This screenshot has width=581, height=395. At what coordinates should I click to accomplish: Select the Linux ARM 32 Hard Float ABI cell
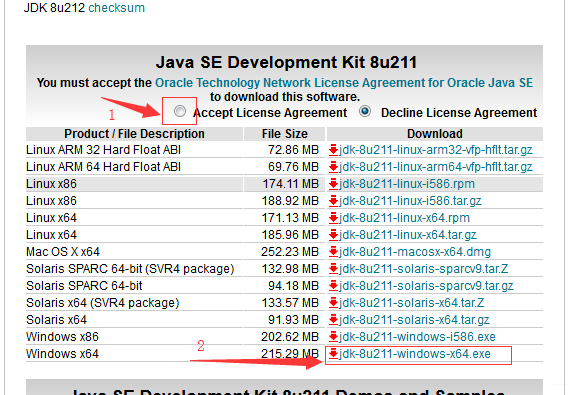(135, 150)
